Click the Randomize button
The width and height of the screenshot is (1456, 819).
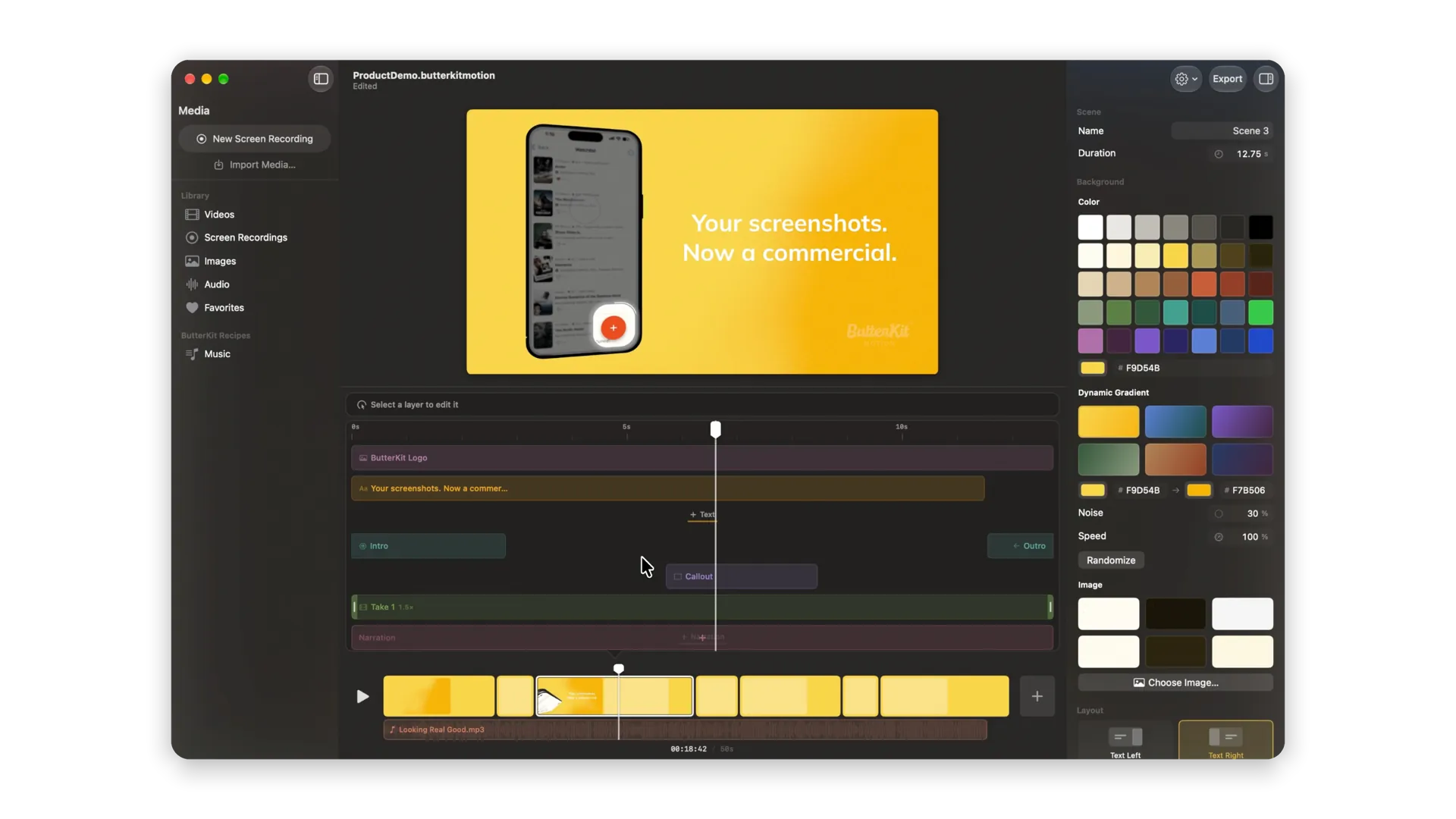1111,560
